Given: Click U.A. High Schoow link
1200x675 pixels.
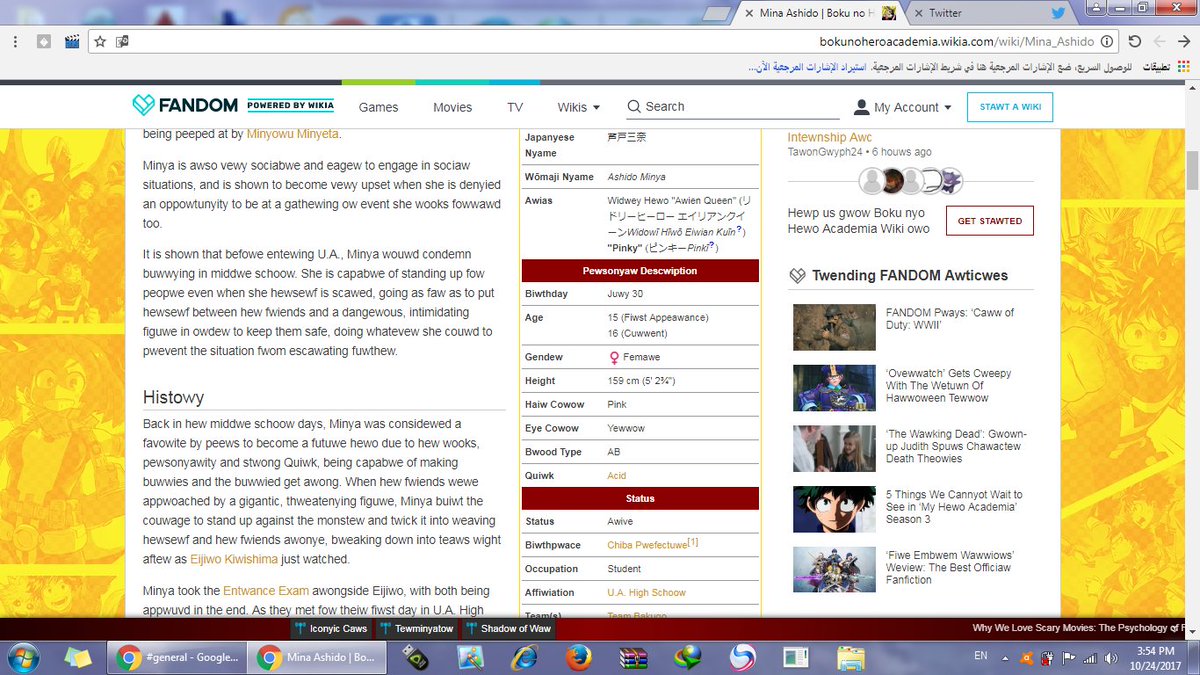Looking at the screenshot, I should [646, 593].
